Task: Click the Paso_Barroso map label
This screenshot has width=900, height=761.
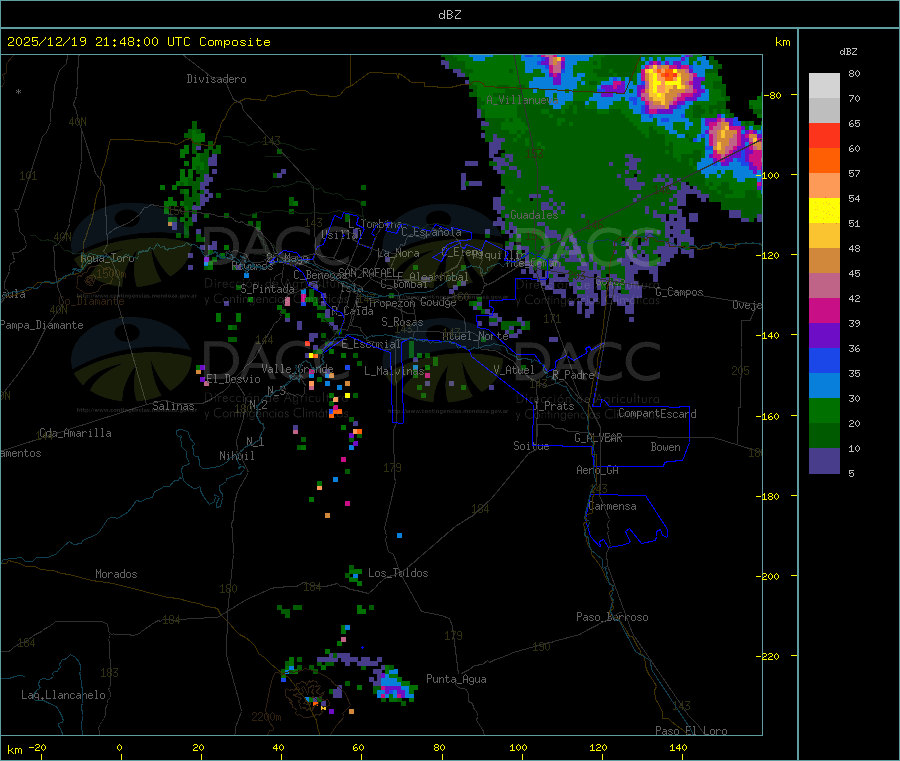Action: pyautogui.click(x=612, y=617)
